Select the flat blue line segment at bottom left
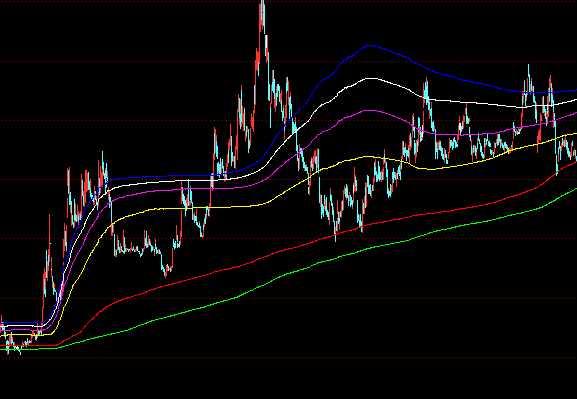Viewport: 577px width, 399px height. tap(22, 323)
